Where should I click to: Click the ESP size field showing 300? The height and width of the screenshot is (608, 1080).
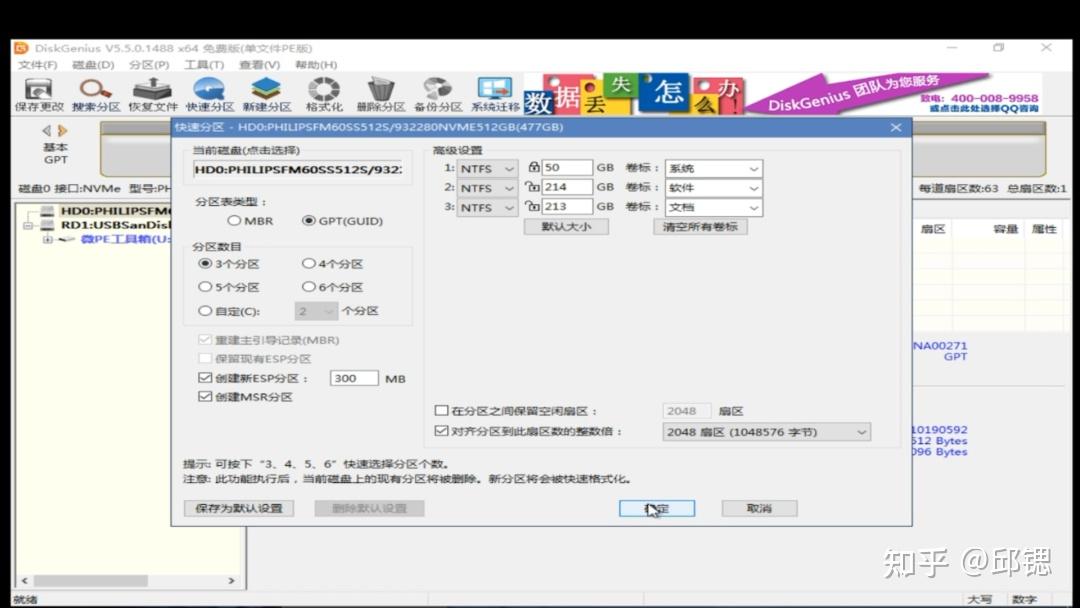click(x=354, y=378)
